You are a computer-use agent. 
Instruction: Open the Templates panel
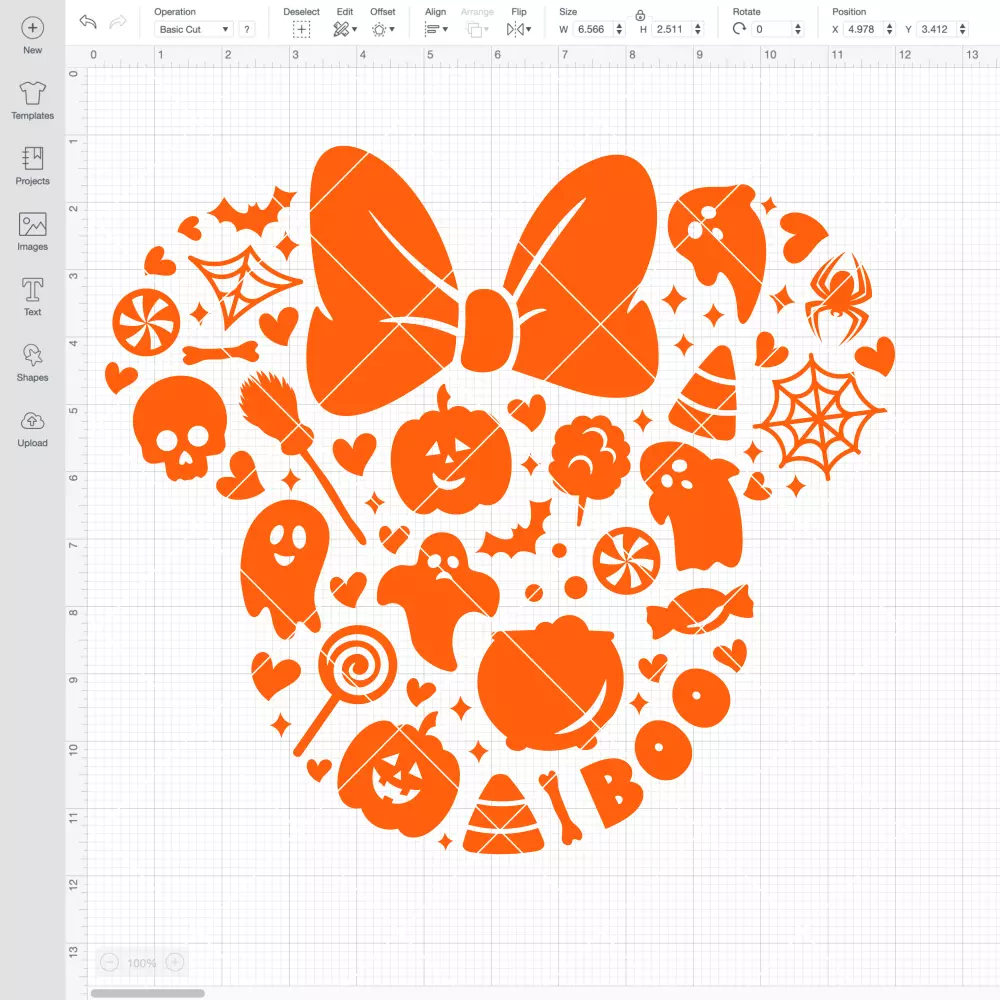click(x=33, y=101)
